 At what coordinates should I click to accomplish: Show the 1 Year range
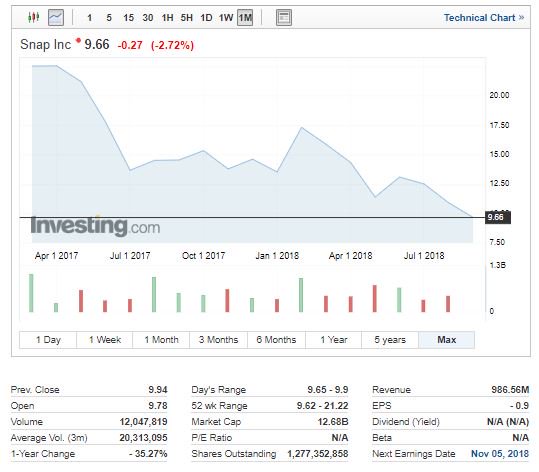click(333, 340)
